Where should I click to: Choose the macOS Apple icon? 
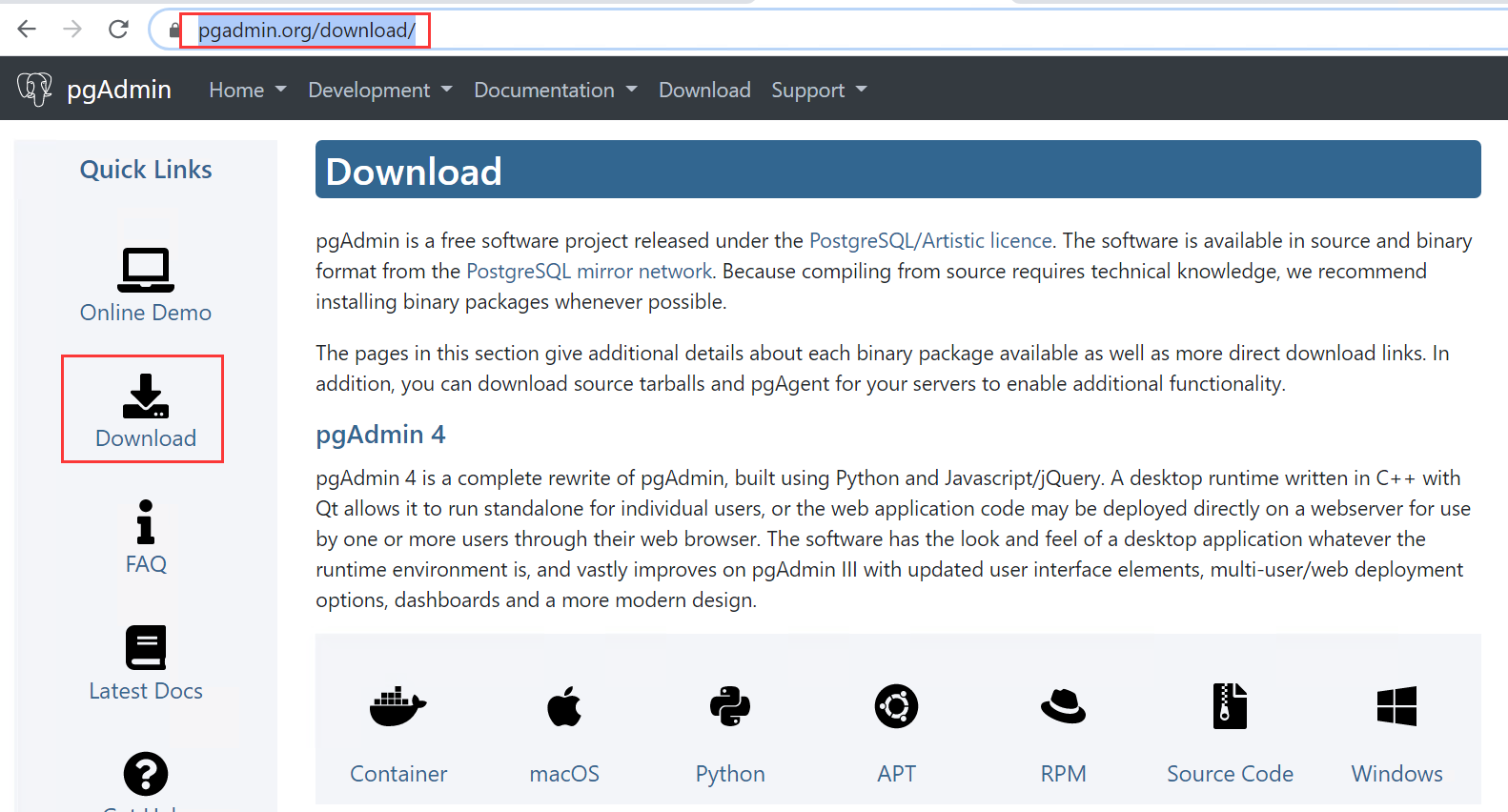(x=564, y=707)
